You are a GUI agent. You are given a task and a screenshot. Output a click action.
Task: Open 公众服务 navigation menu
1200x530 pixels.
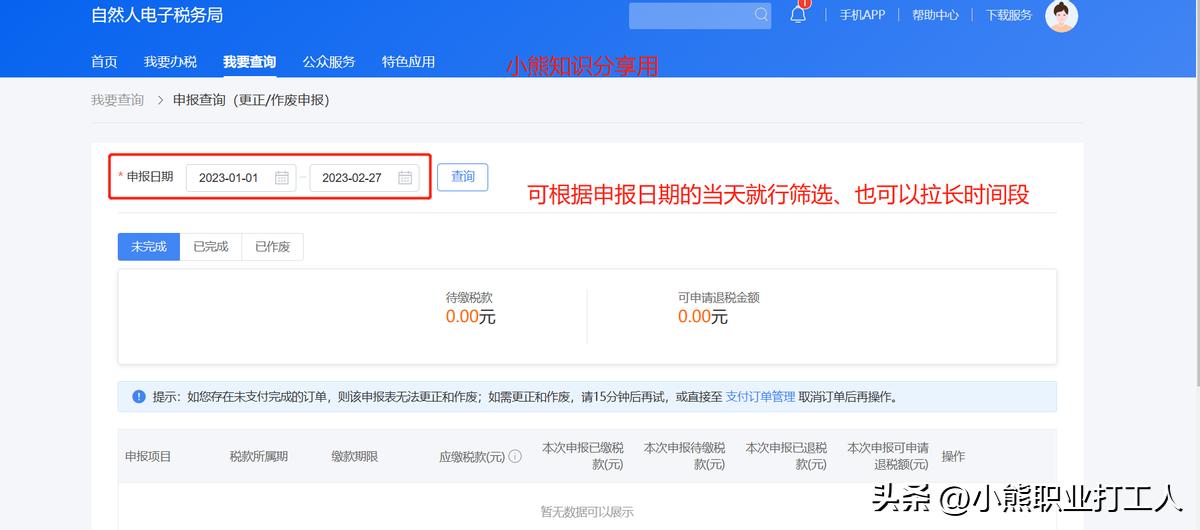[x=329, y=62]
